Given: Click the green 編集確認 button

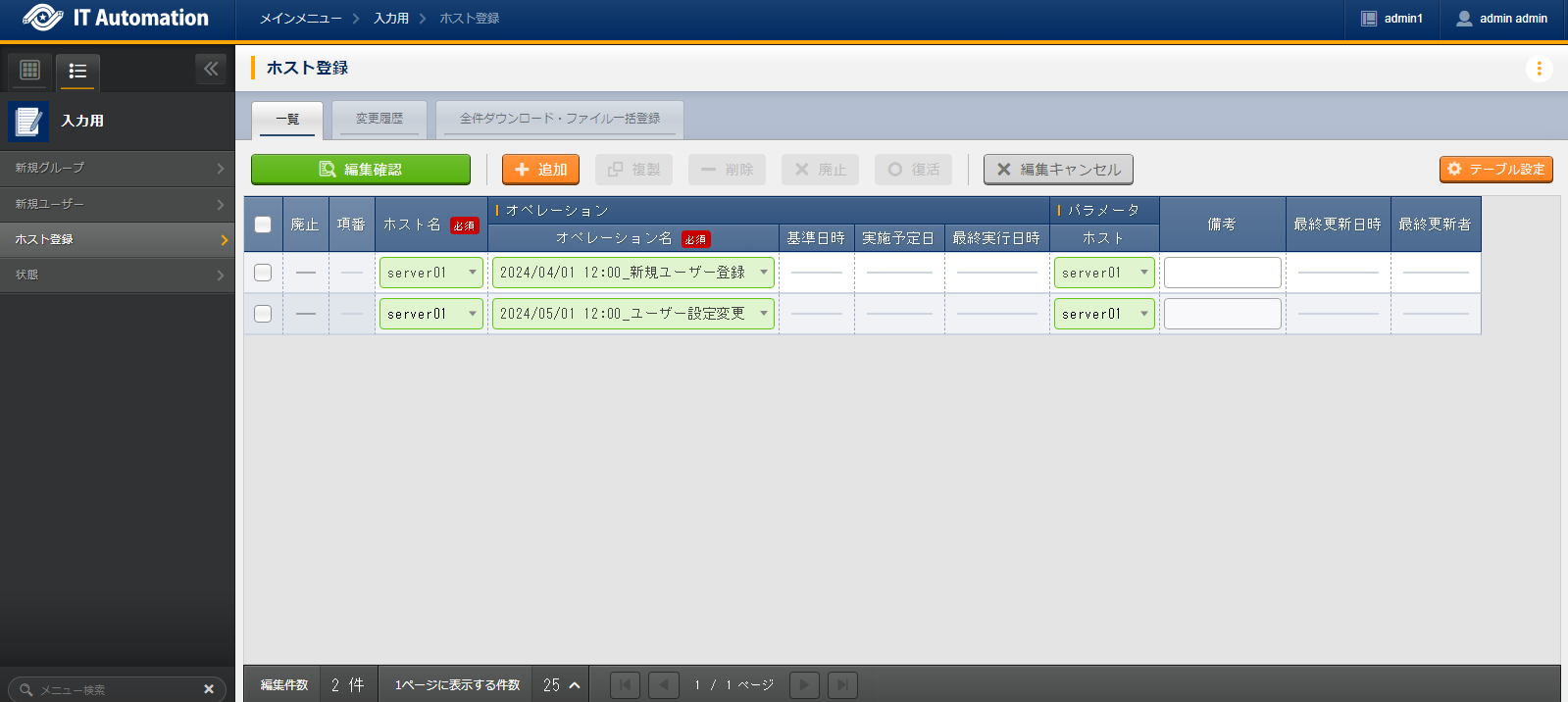Looking at the screenshot, I should point(361,170).
